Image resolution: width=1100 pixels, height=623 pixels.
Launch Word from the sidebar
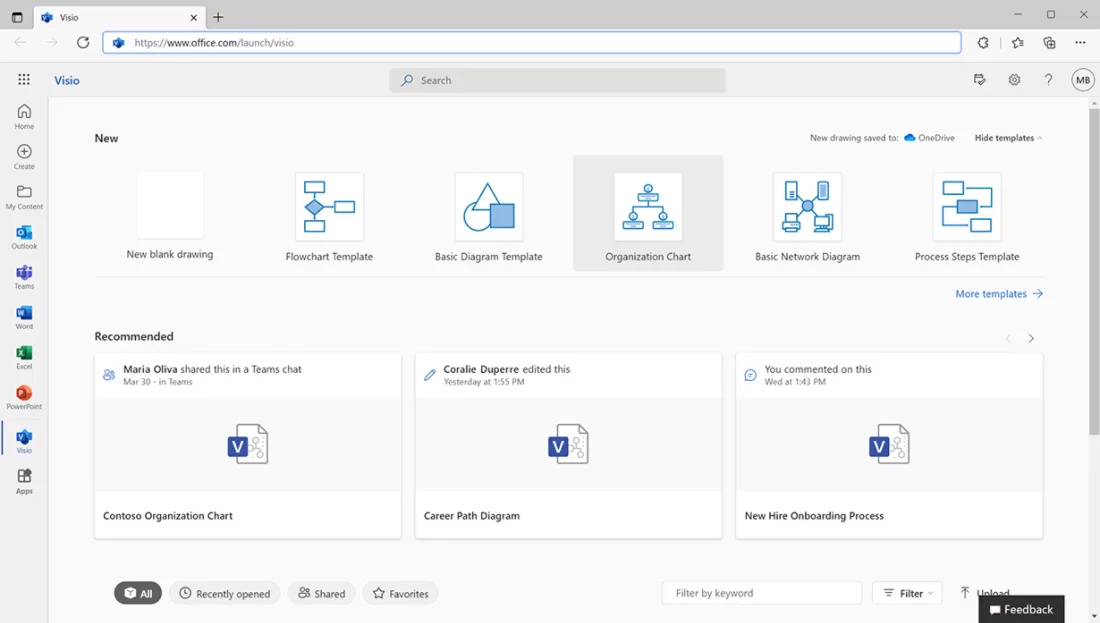[24, 317]
